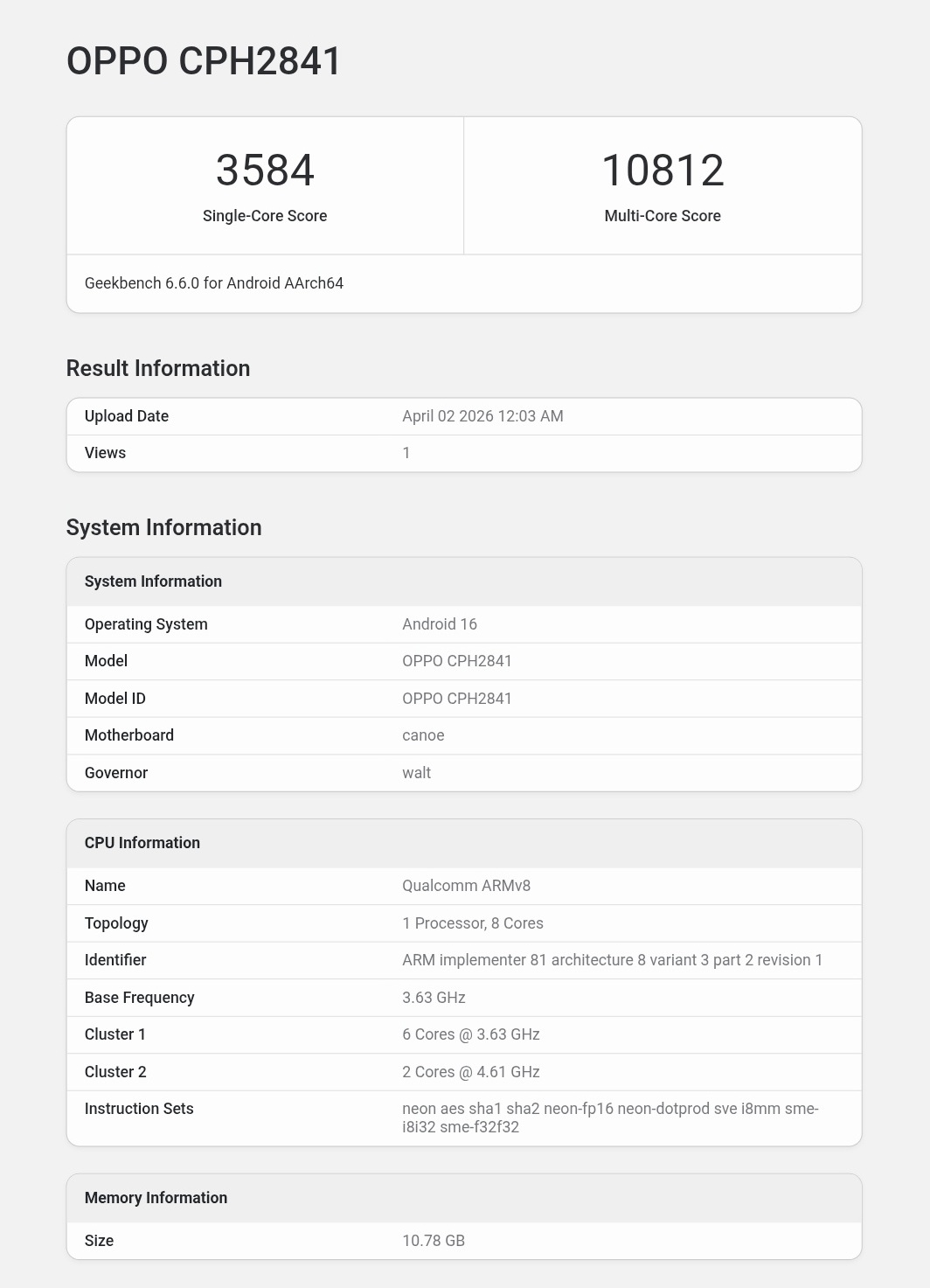Click the Model value OPPO CPH2841
This screenshot has height=1288, width=930.
click(457, 661)
